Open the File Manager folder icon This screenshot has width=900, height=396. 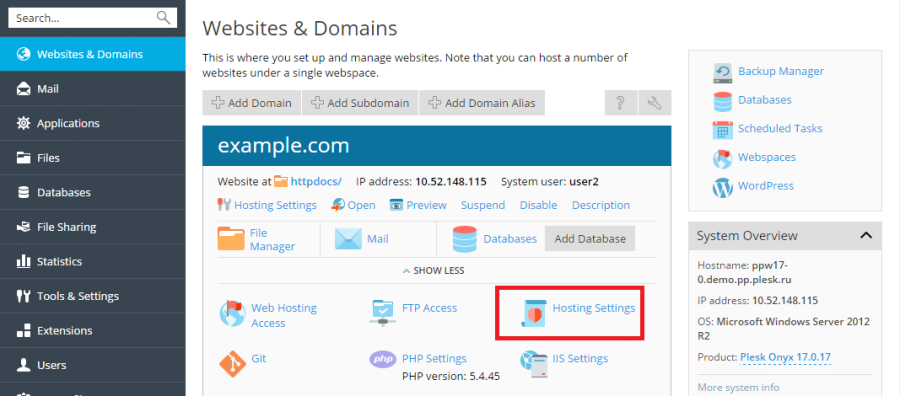(x=231, y=239)
